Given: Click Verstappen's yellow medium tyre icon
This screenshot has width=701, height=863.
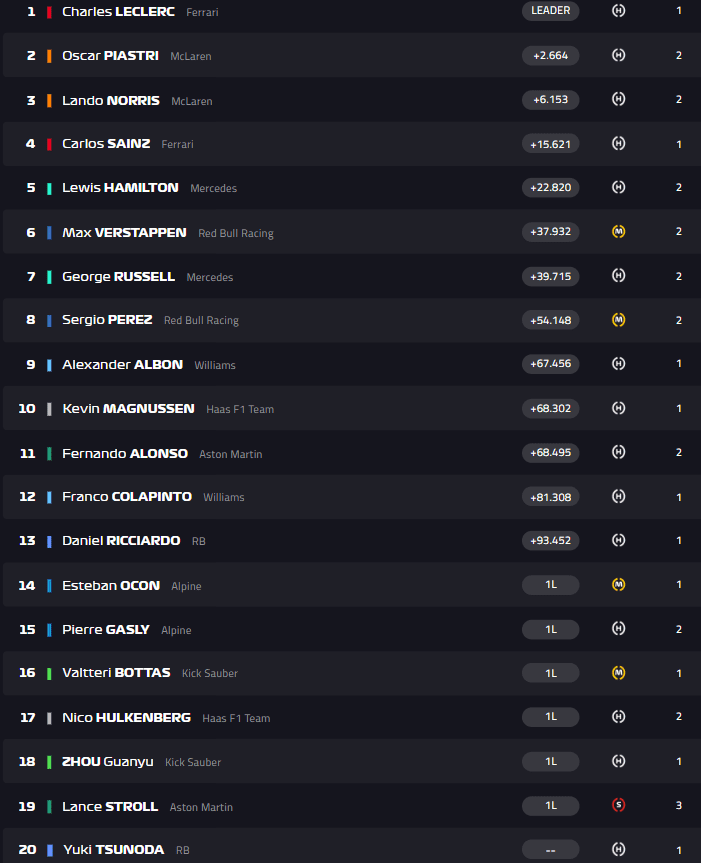Looking at the screenshot, I should pyautogui.click(x=618, y=232).
